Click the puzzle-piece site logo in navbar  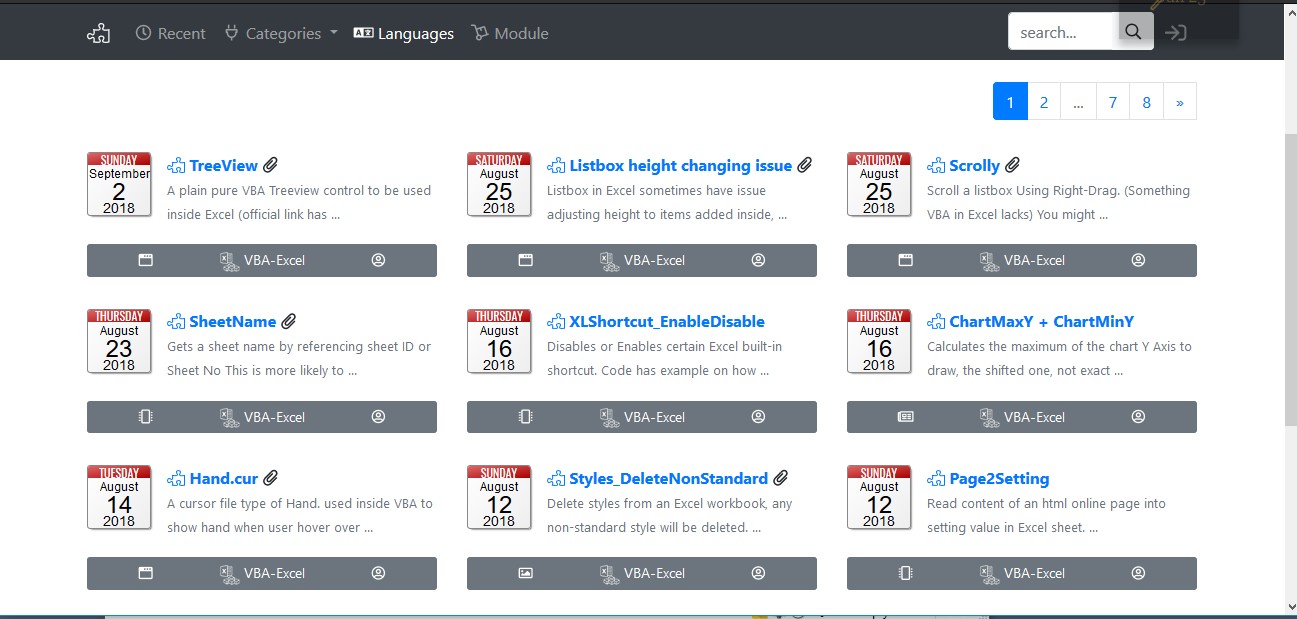coord(98,33)
